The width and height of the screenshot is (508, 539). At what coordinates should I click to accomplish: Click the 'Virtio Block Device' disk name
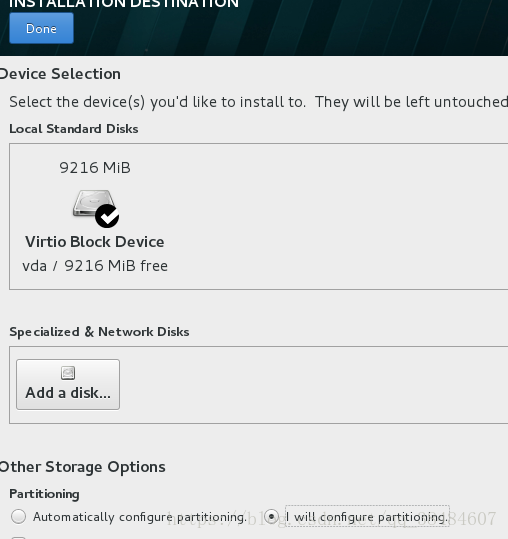pyautogui.click(x=95, y=242)
